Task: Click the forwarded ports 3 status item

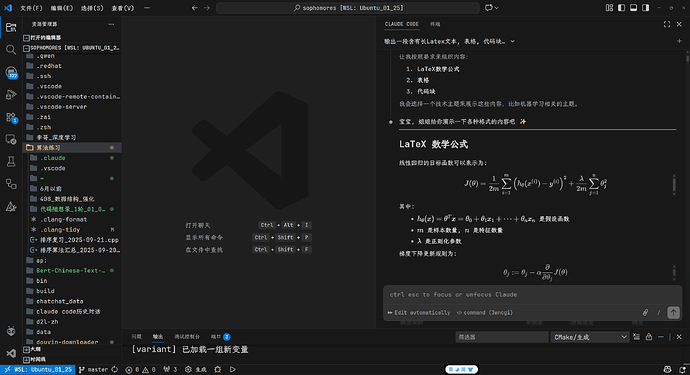Action: (x=170, y=370)
